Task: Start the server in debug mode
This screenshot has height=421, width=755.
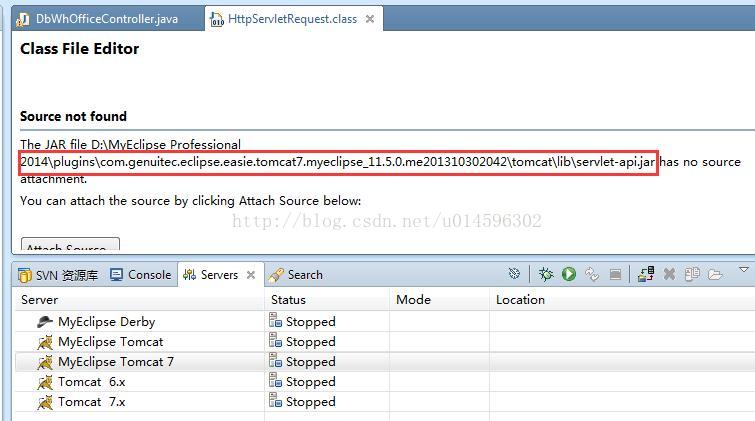Action: [546, 274]
